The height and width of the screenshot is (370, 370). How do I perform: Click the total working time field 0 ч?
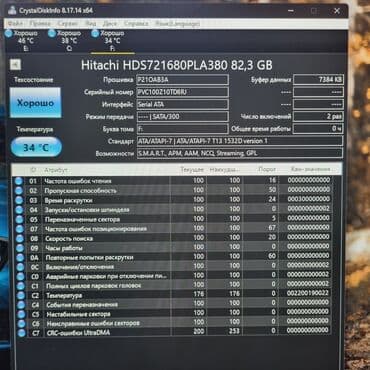(318, 129)
